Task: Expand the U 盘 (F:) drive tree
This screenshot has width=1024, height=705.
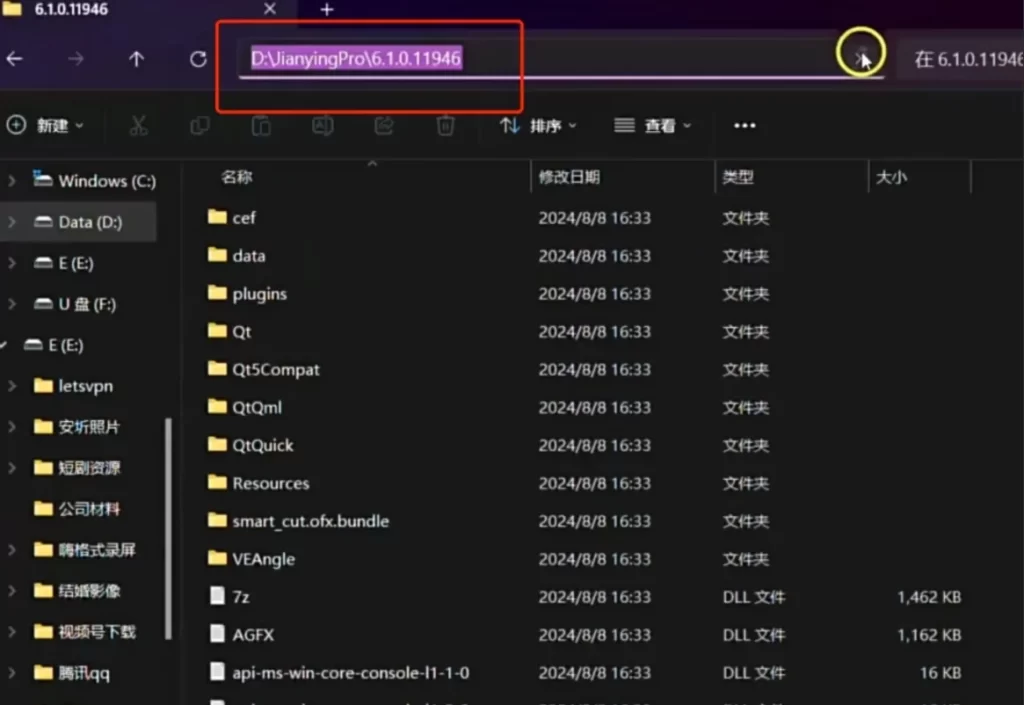Action: point(12,304)
